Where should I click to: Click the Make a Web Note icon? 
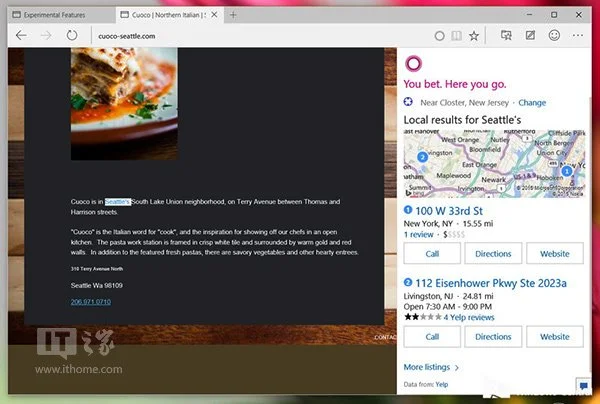529,36
